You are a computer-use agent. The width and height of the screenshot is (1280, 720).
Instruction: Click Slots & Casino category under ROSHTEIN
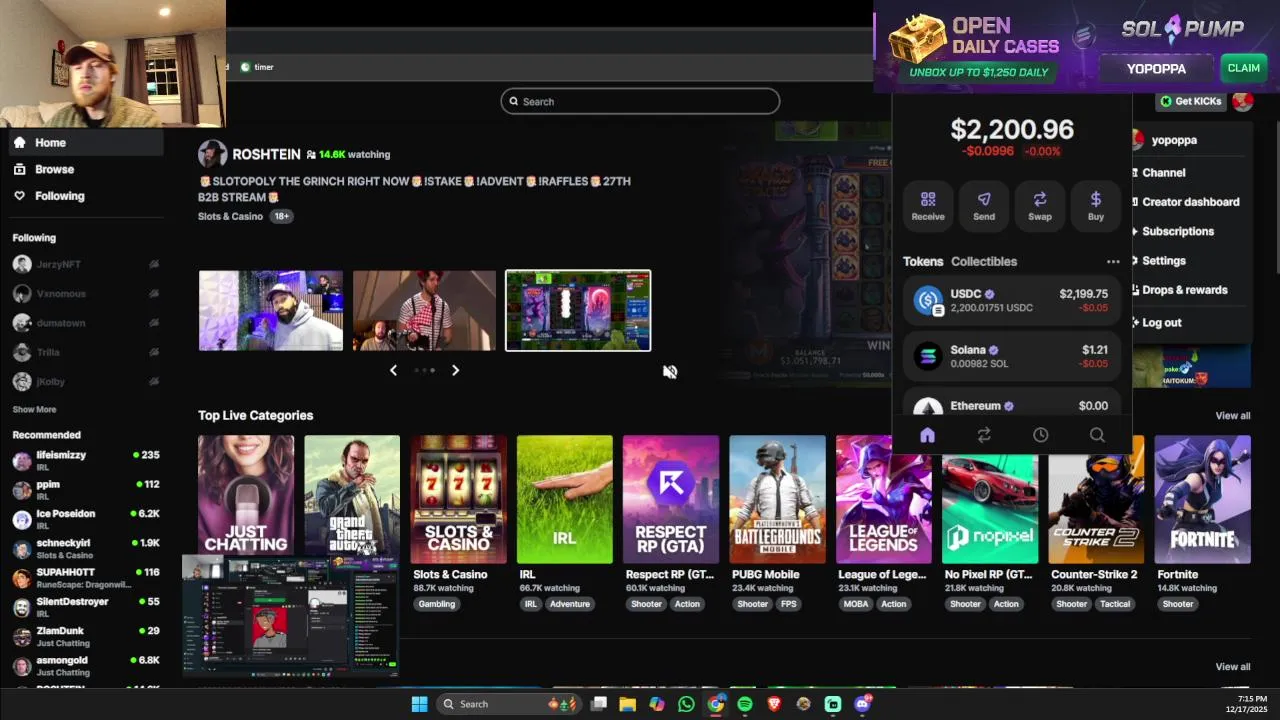click(230, 216)
